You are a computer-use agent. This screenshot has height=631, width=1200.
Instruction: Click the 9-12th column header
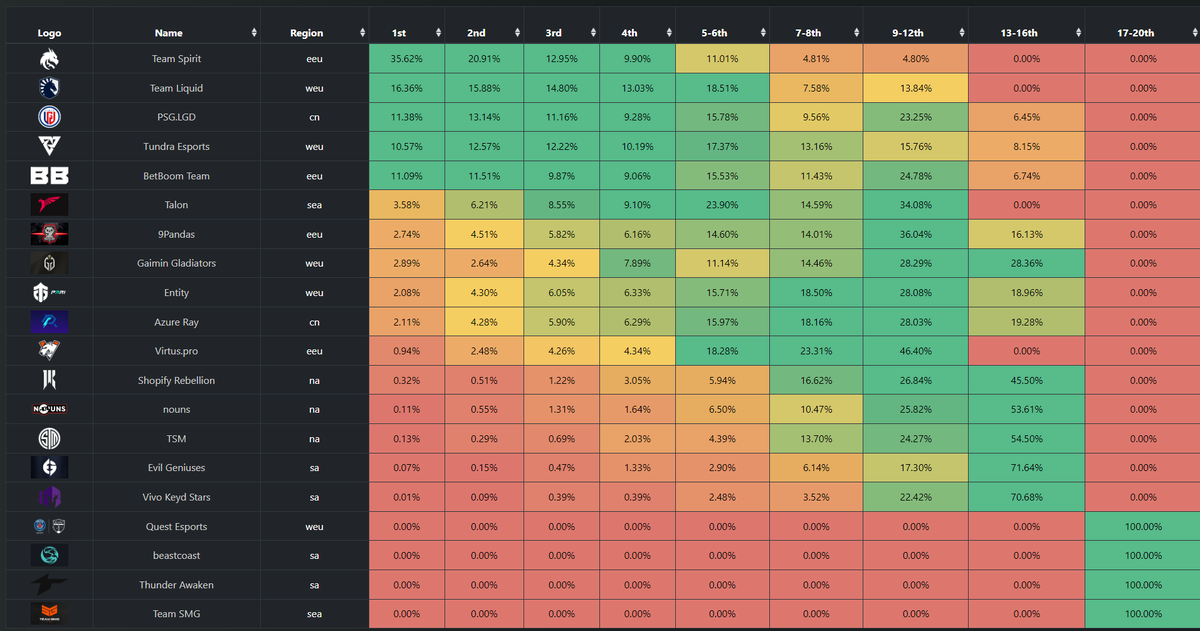915,33
